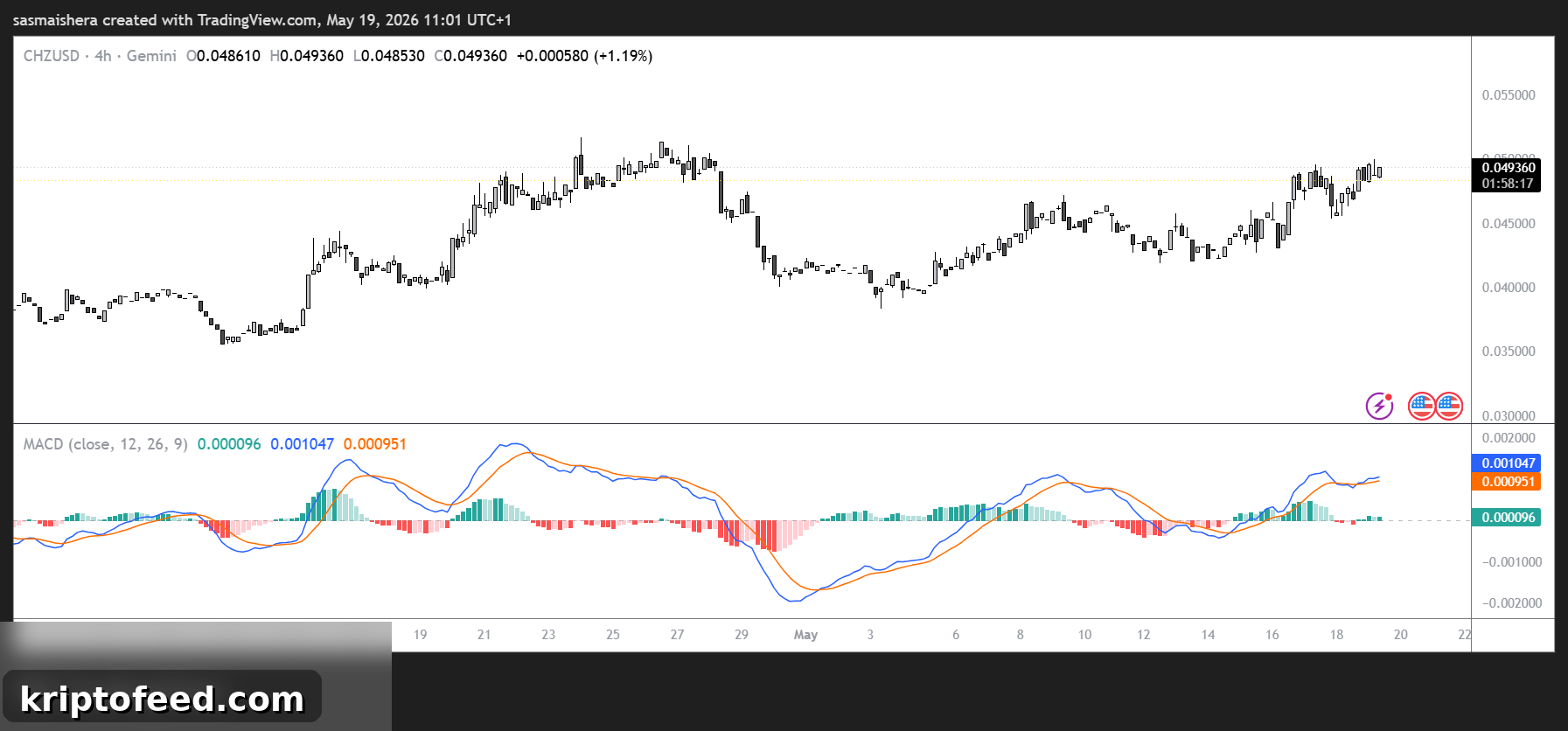Click the 4h interval label in chart legend
This screenshot has width=1568, height=731.
pos(103,56)
